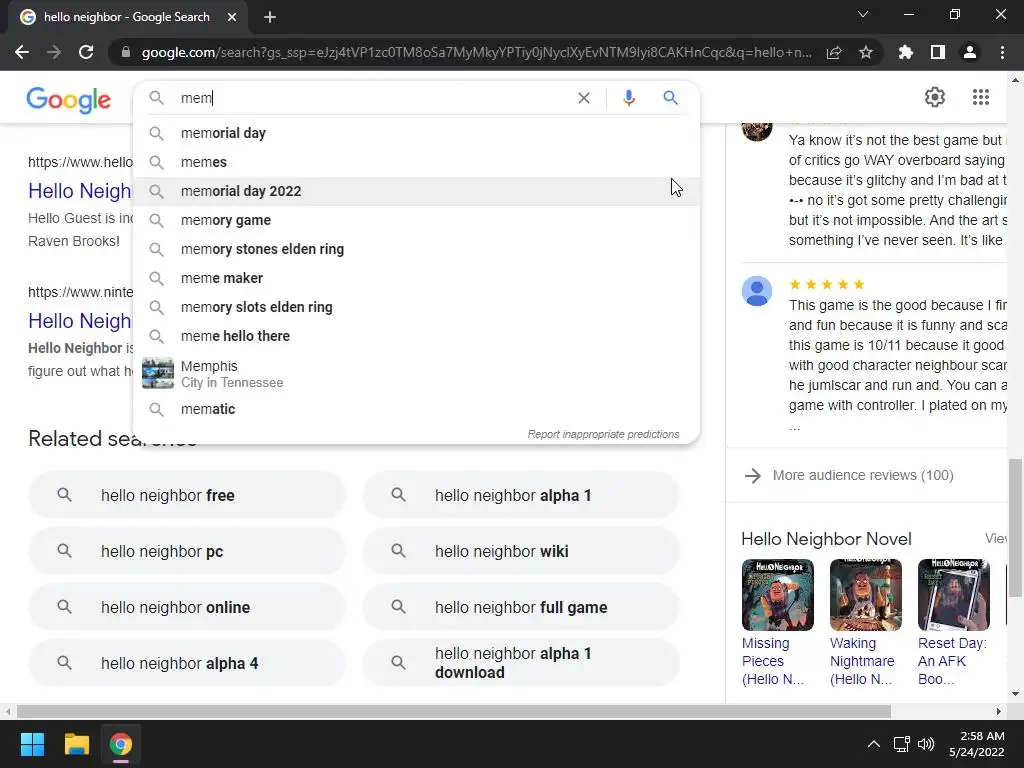Open the Google apps grid

click(x=980, y=97)
